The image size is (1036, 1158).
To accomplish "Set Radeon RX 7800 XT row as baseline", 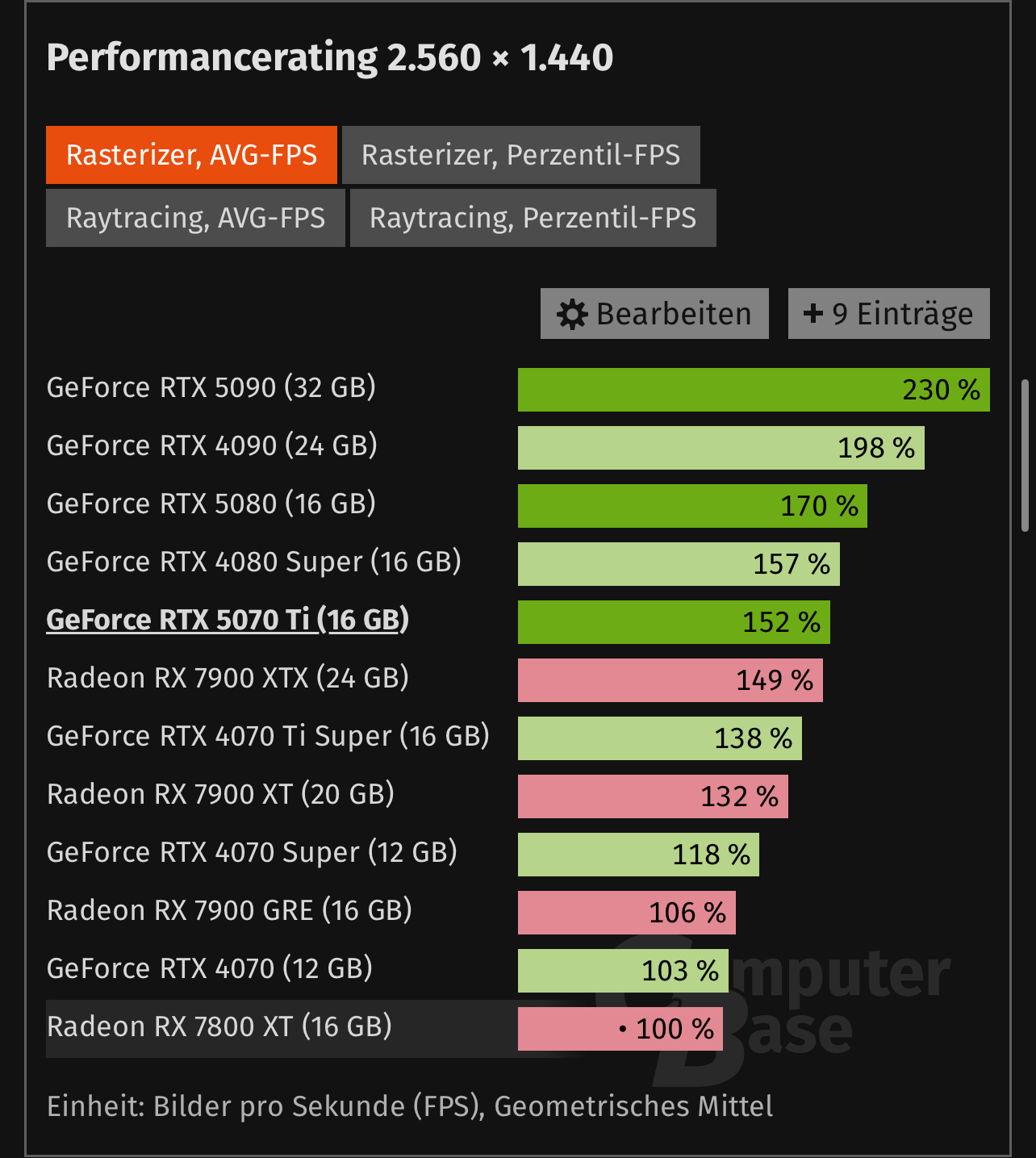I will [x=384, y=1028].
